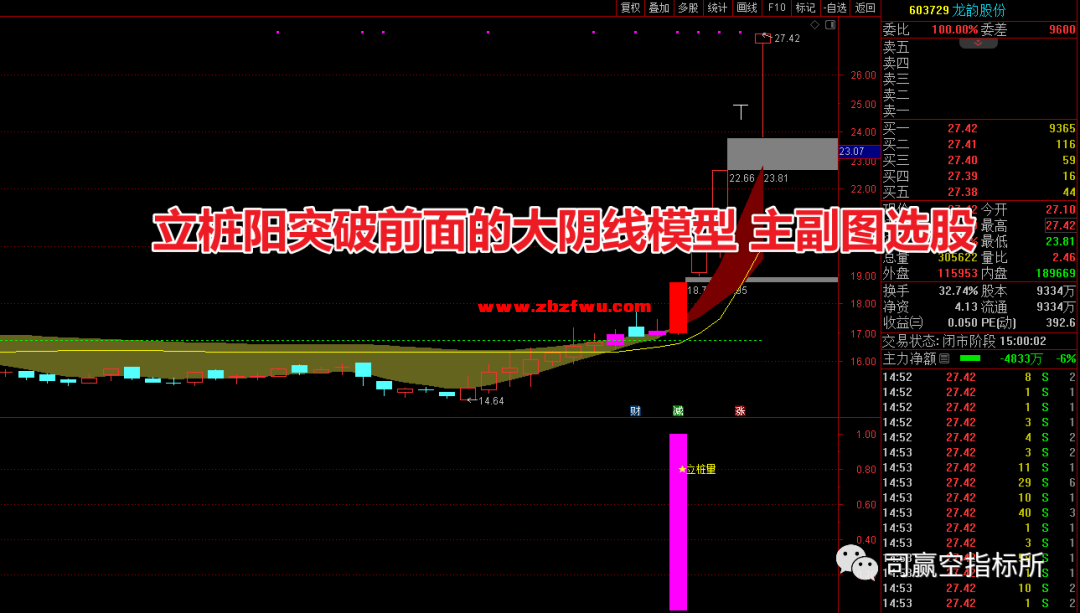This screenshot has width=1080, height=613.
Task: Click the 财 financial marker icon
Action: pyautogui.click(x=635, y=411)
